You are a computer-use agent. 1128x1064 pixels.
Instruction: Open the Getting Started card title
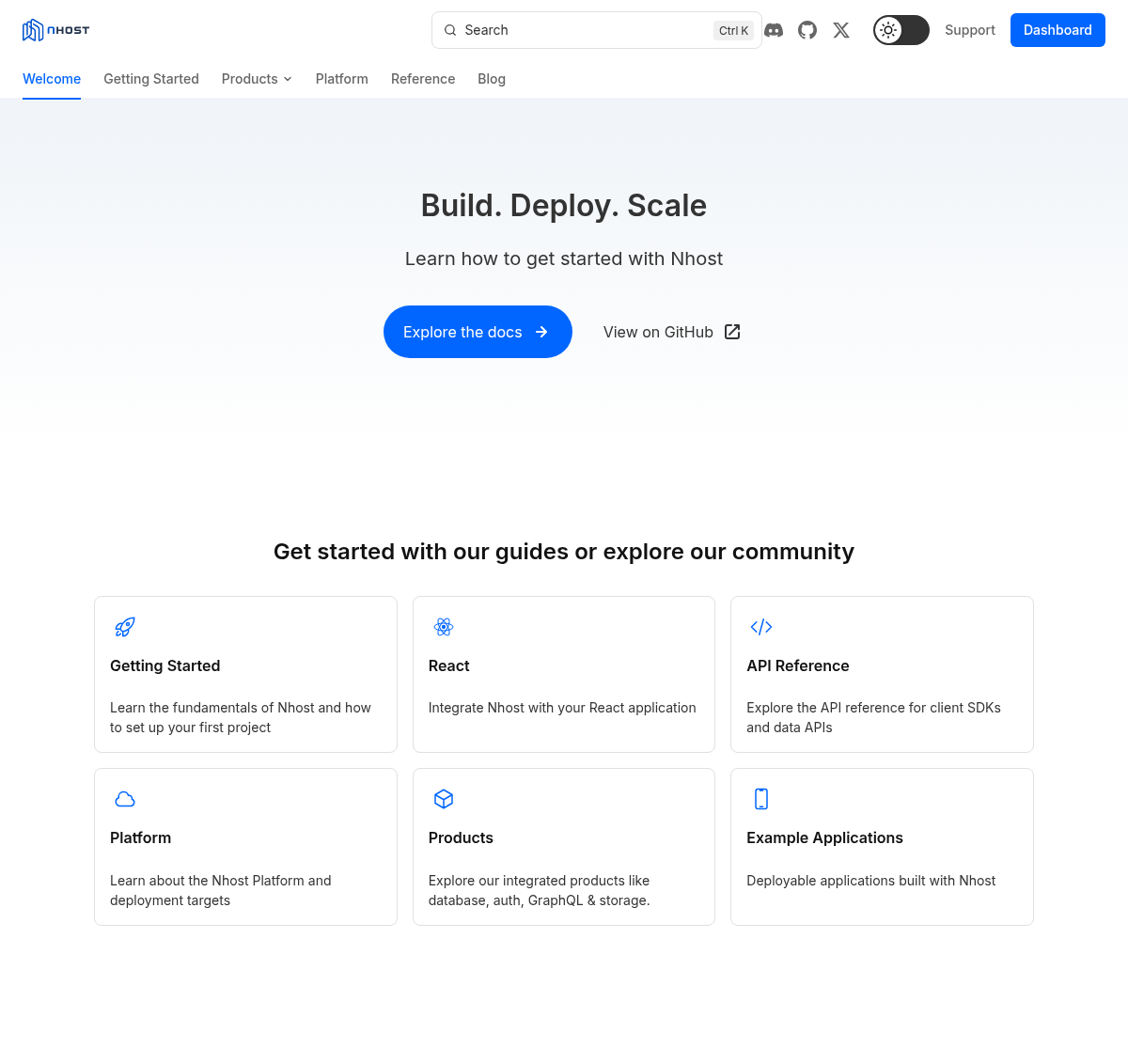(x=165, y=665)
